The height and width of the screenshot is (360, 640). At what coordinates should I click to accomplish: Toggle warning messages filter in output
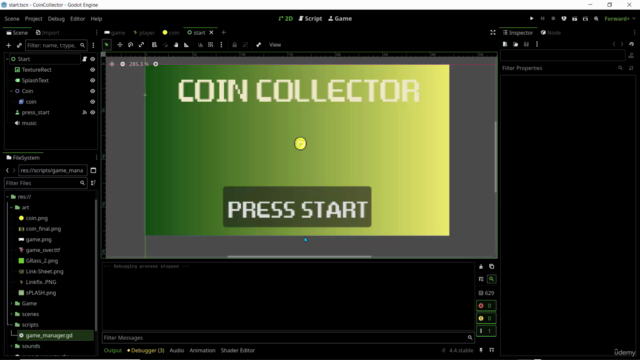point(486,318)
